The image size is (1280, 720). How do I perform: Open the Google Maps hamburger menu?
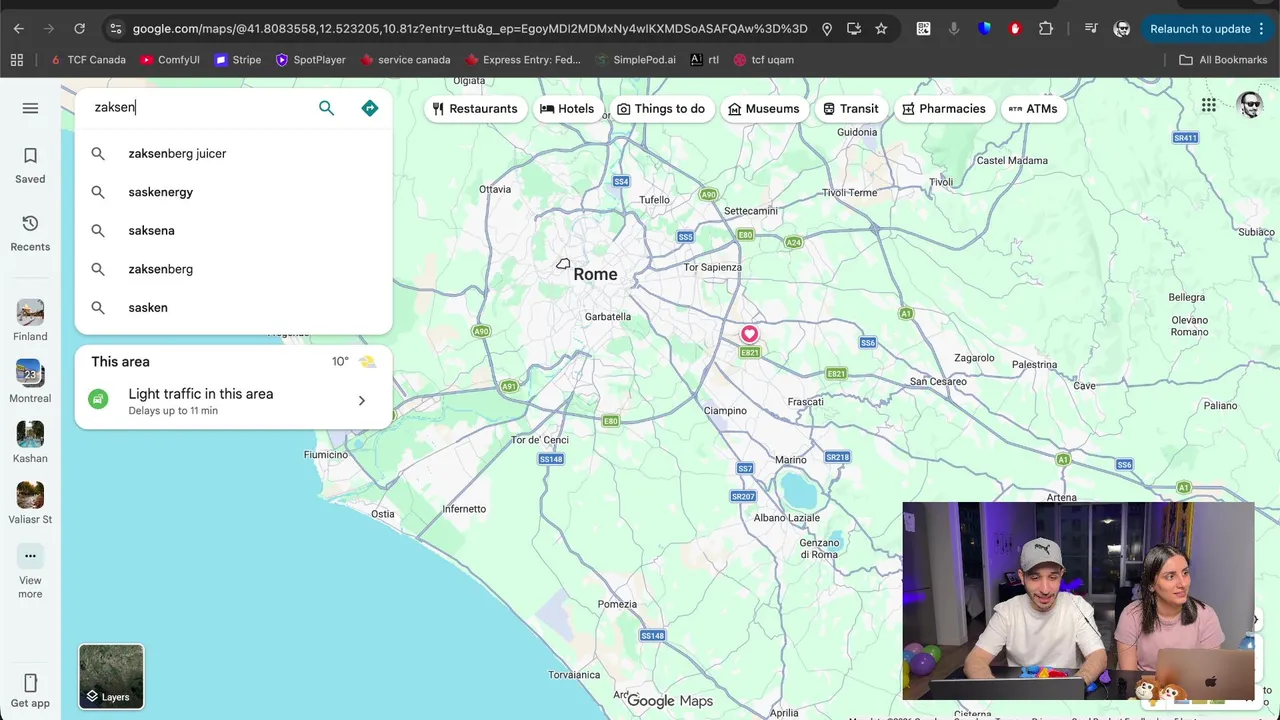tap(30, 108)
